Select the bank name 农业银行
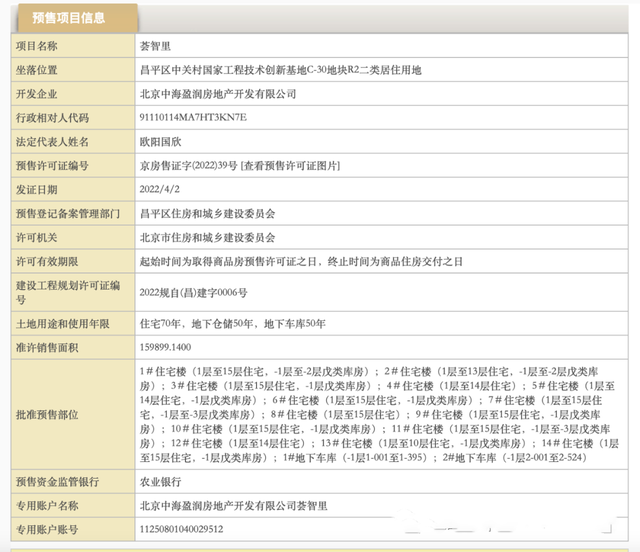This screenshot has width=640, height=552. pyautogui.click(x=160, y=482)
